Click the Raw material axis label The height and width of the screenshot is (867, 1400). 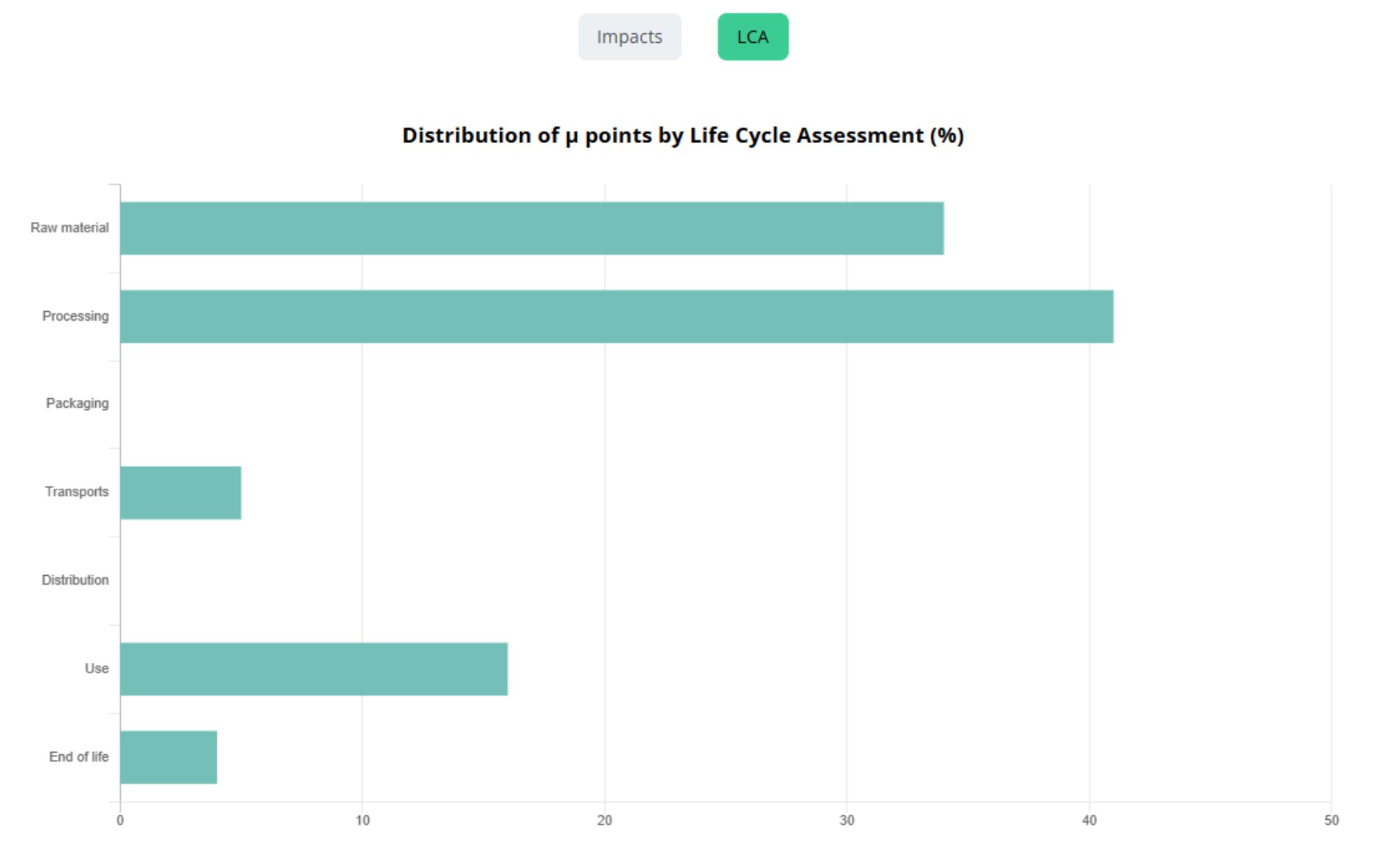69,228
